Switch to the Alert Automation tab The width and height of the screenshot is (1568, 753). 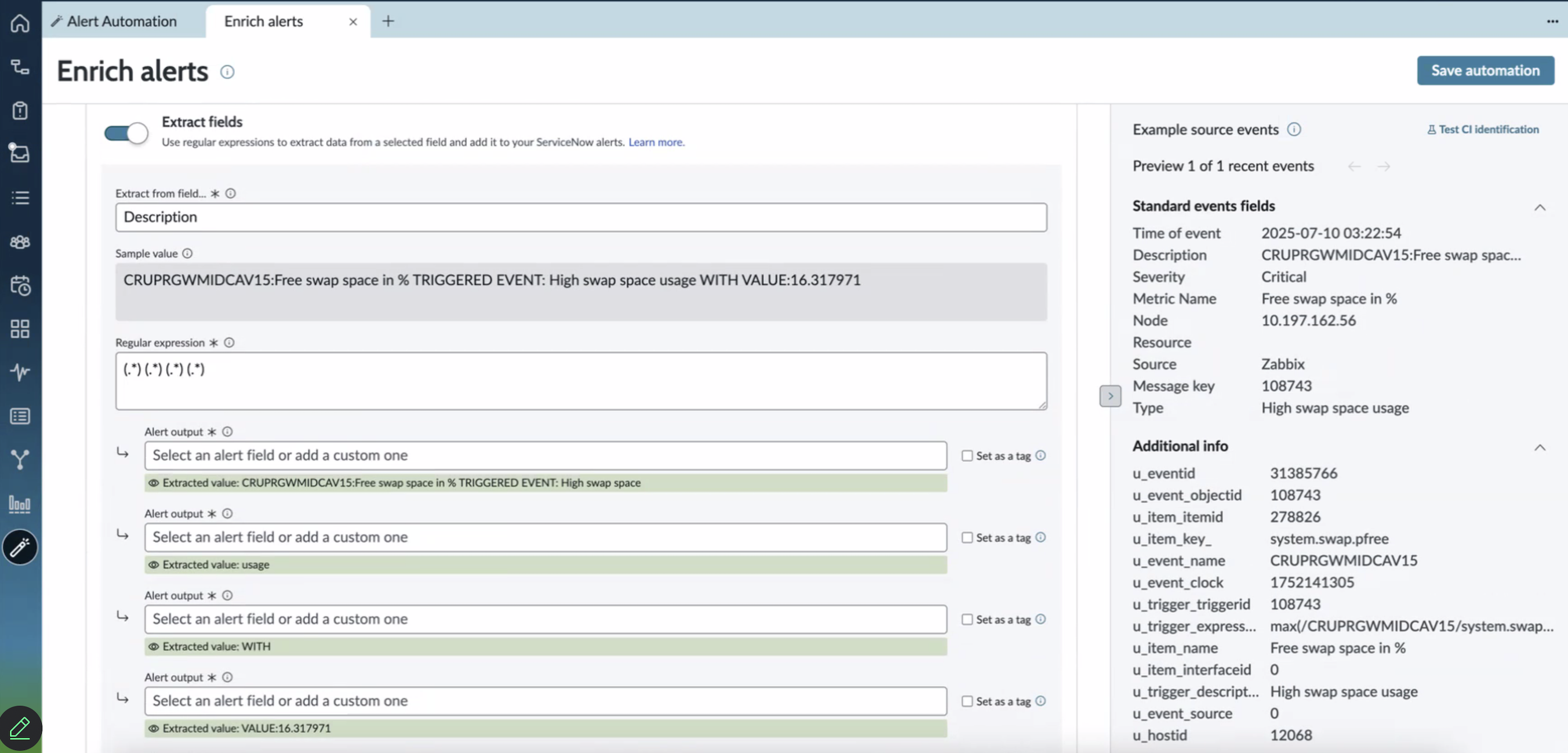[114, 21]
